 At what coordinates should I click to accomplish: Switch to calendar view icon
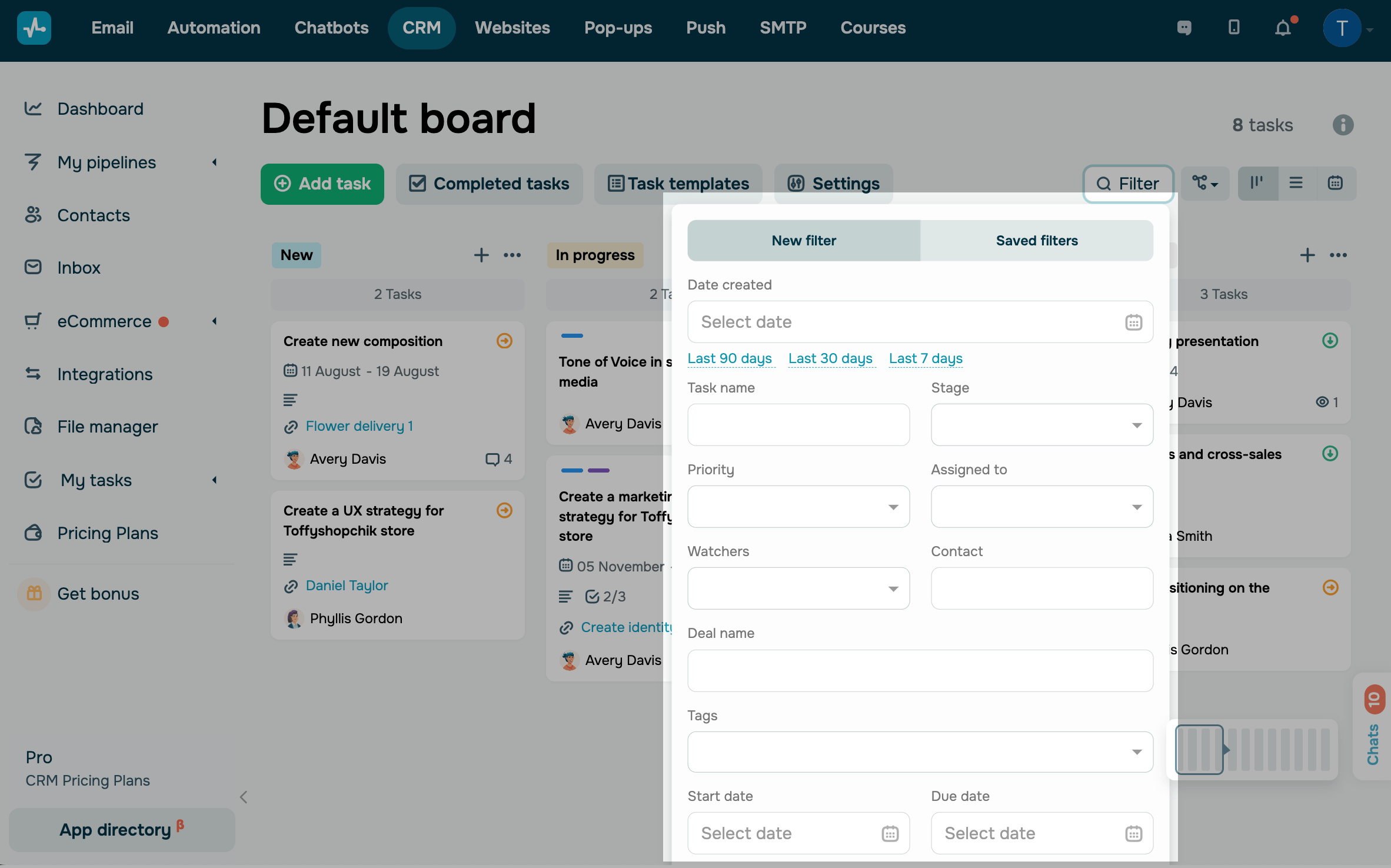click(1335, 183)
